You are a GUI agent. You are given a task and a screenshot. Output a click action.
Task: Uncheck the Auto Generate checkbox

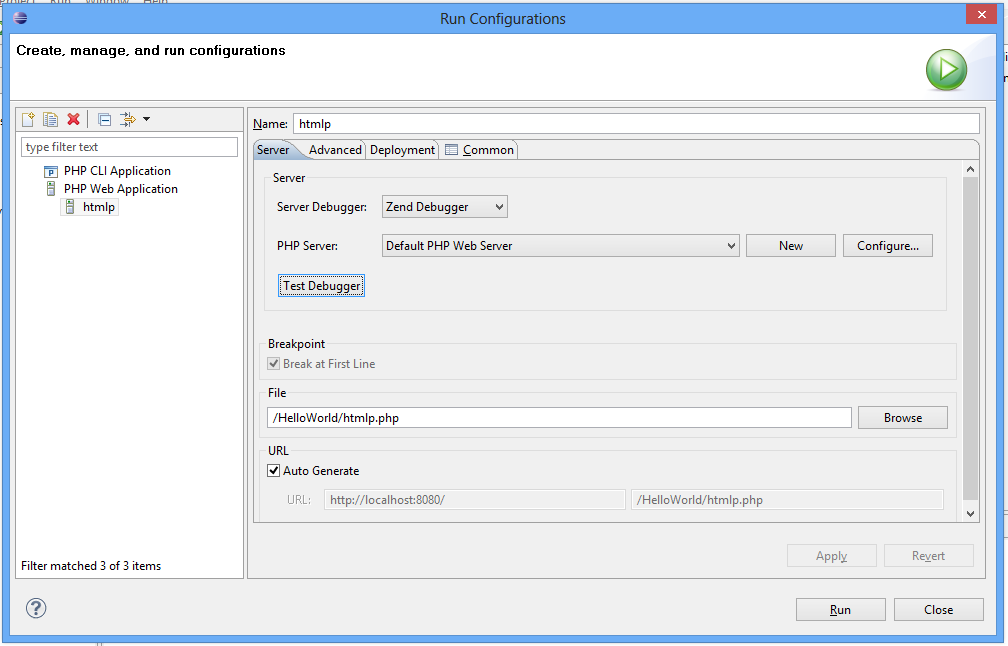(x=274, y=471)
